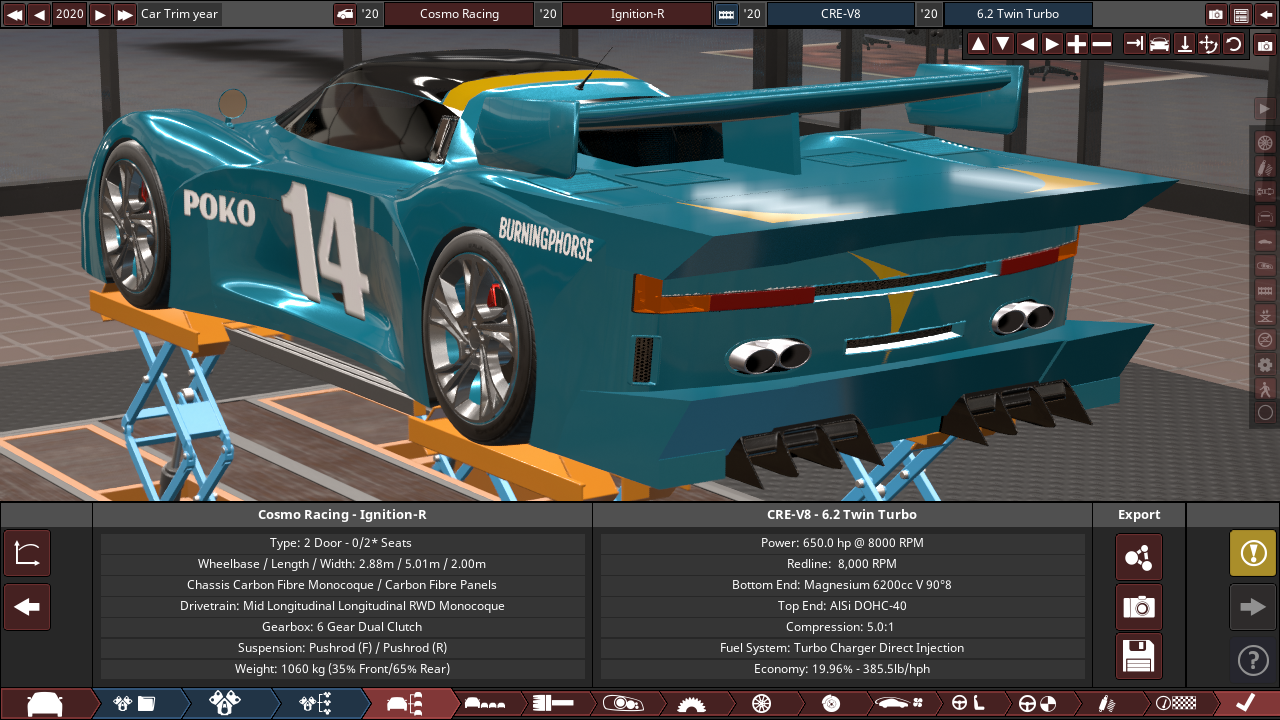Viewport: 1280px width, 720px height.
Task: Toggle headlight fixtures visibility in the side panel
Action: point(1264,265)
